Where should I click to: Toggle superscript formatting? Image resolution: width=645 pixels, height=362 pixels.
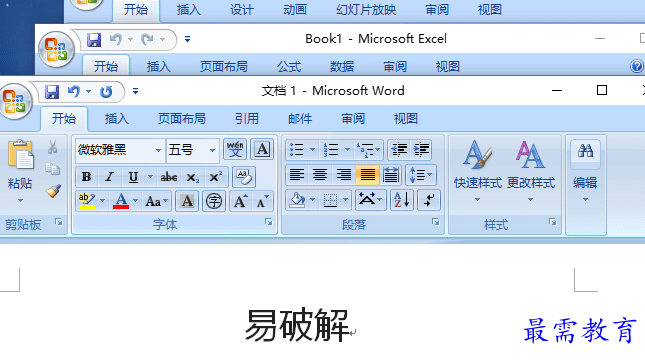coord(215,177)
